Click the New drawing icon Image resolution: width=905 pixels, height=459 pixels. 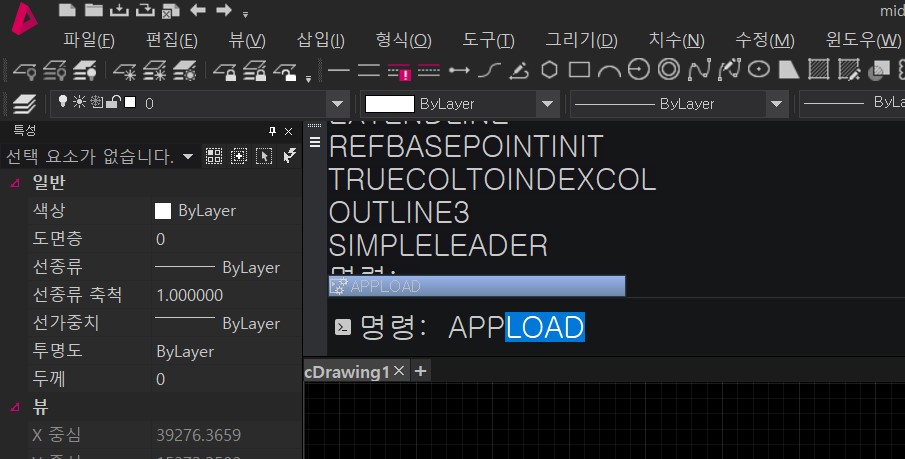click(68, 10)
